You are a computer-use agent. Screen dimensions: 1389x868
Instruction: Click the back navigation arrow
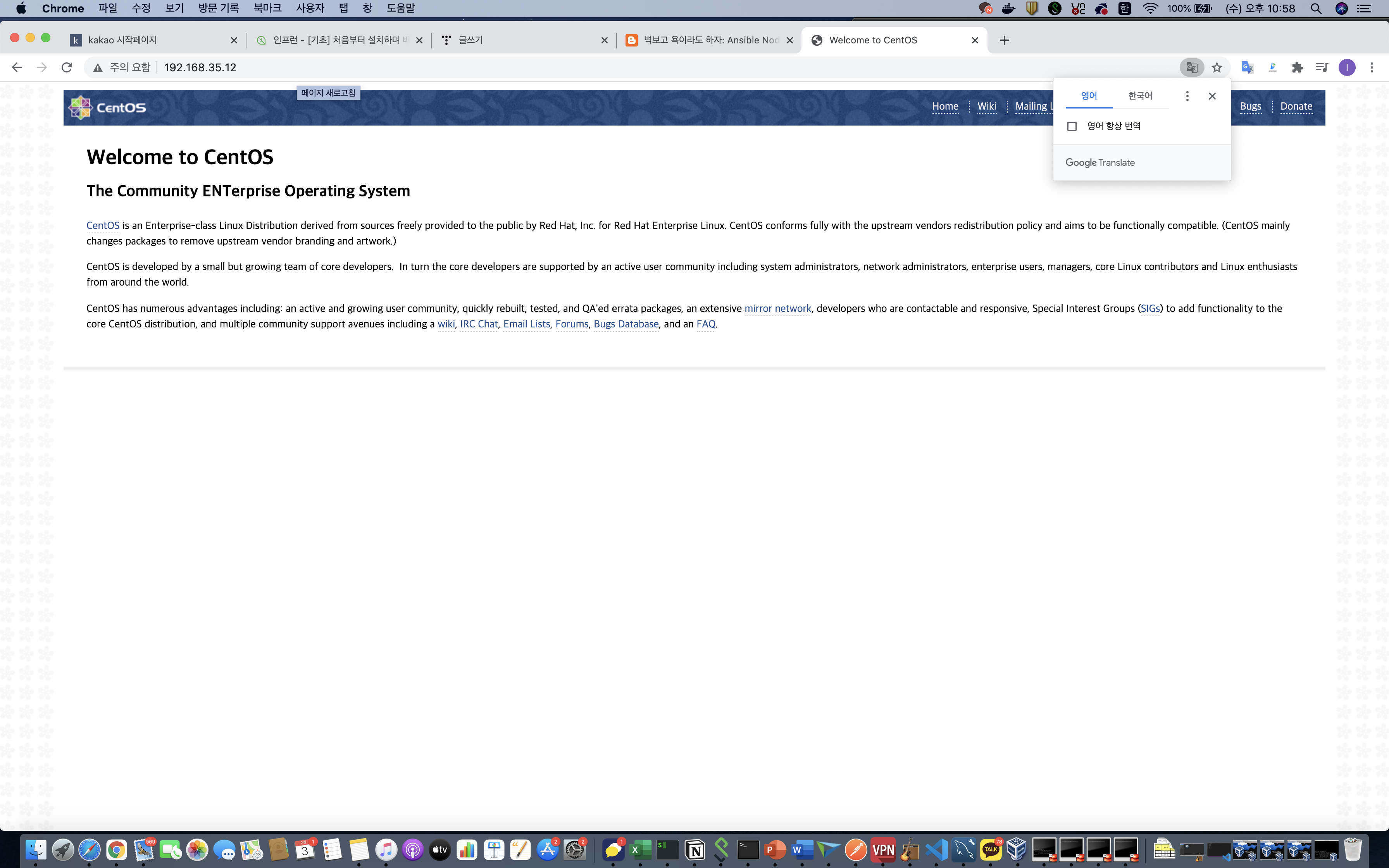coord(17,67)
